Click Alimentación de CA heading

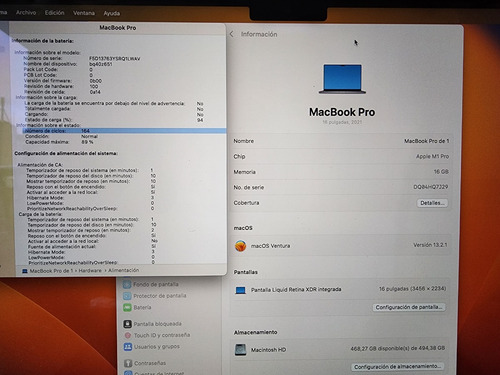[x=40, y=165]
